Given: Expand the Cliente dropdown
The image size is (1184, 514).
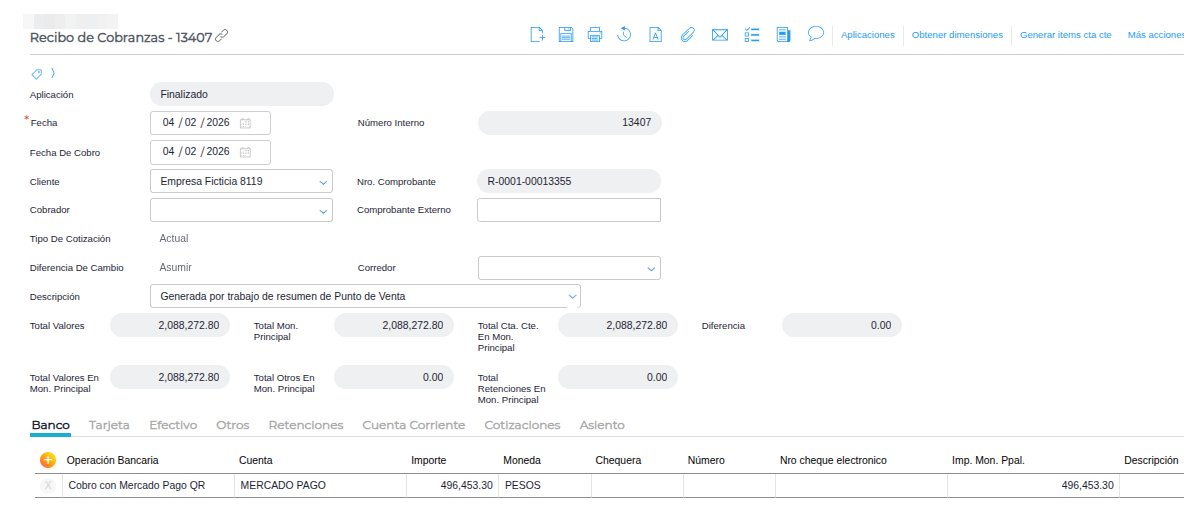Looking at the screenshot, I should 323,182.
